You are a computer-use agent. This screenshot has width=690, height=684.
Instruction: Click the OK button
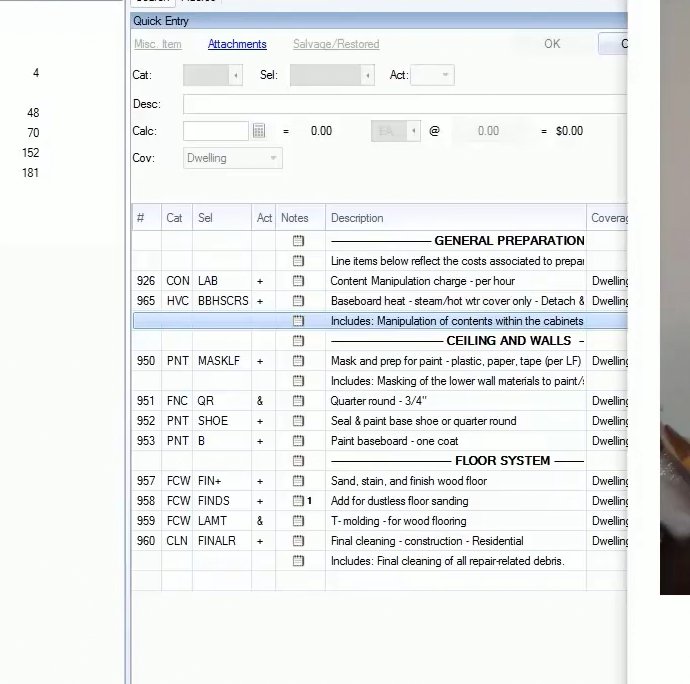(x=552, y=44)
